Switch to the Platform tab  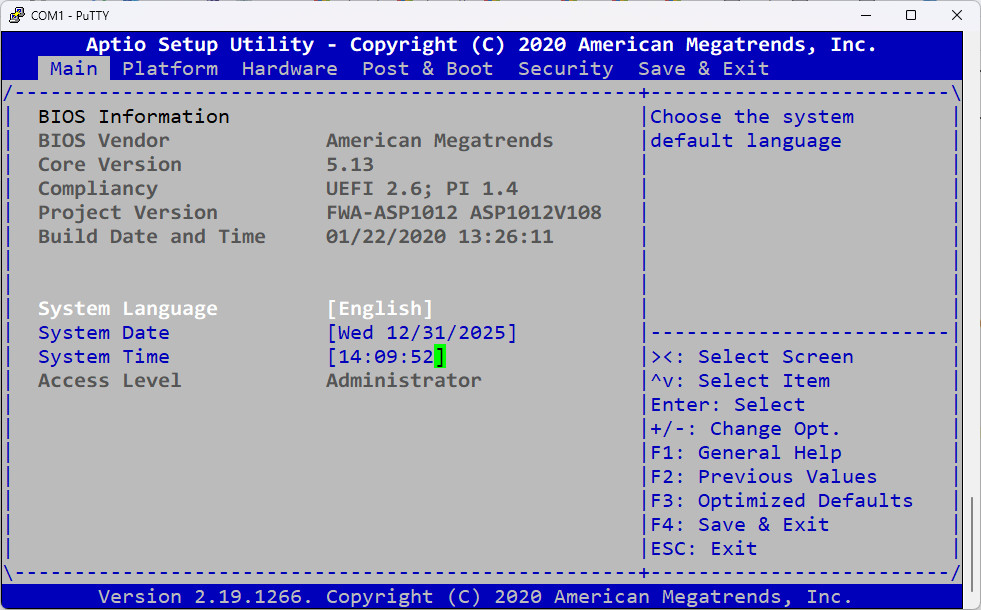click(x=170, y=68)
